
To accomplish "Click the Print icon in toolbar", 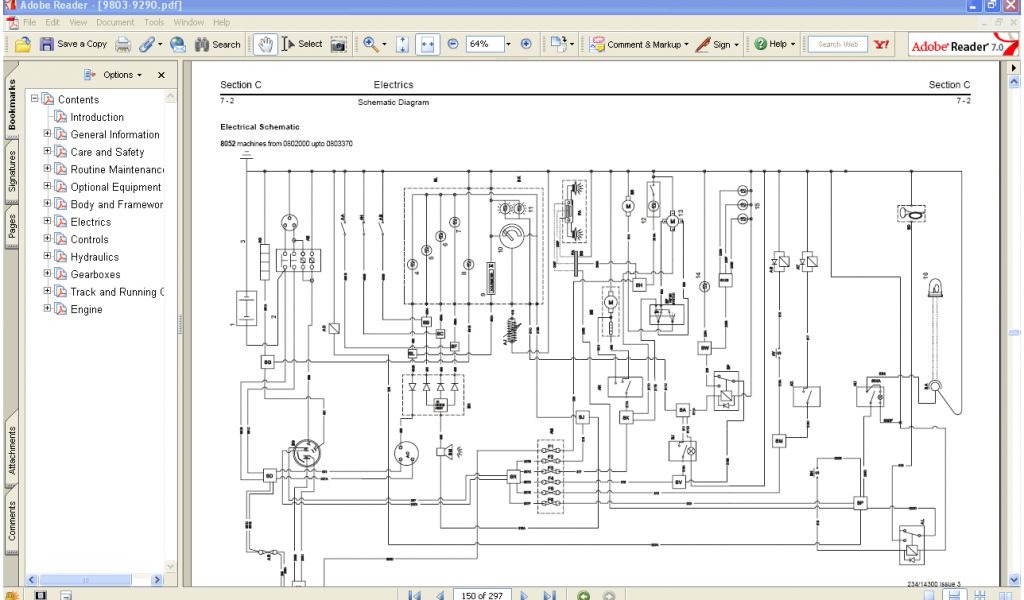I will pos(123,44).
